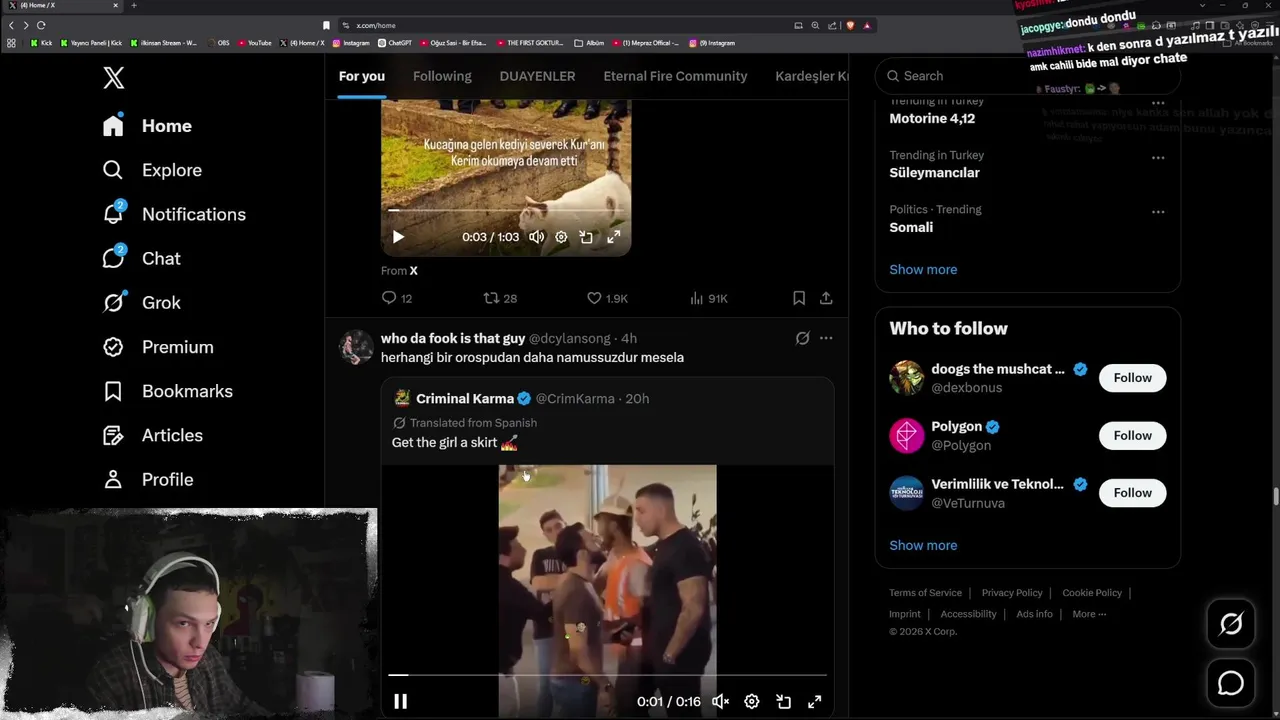
Task: Open the Accessibility footer link
Action: pyautogui.click(x=968, y=614)
